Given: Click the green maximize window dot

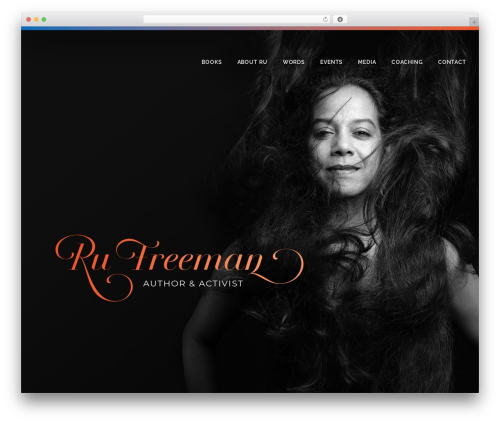Looking at the screenshot, I should pyautogui.click(x=44, y=20).
